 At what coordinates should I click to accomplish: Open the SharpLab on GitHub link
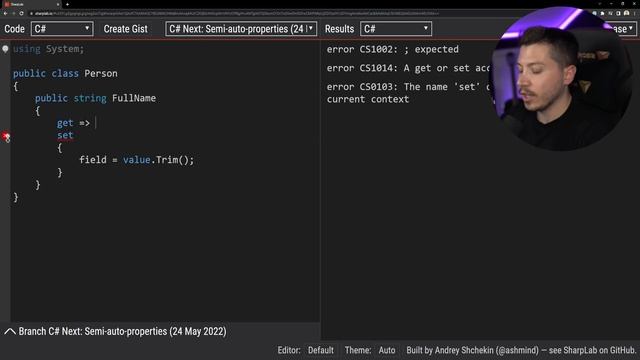599,350
